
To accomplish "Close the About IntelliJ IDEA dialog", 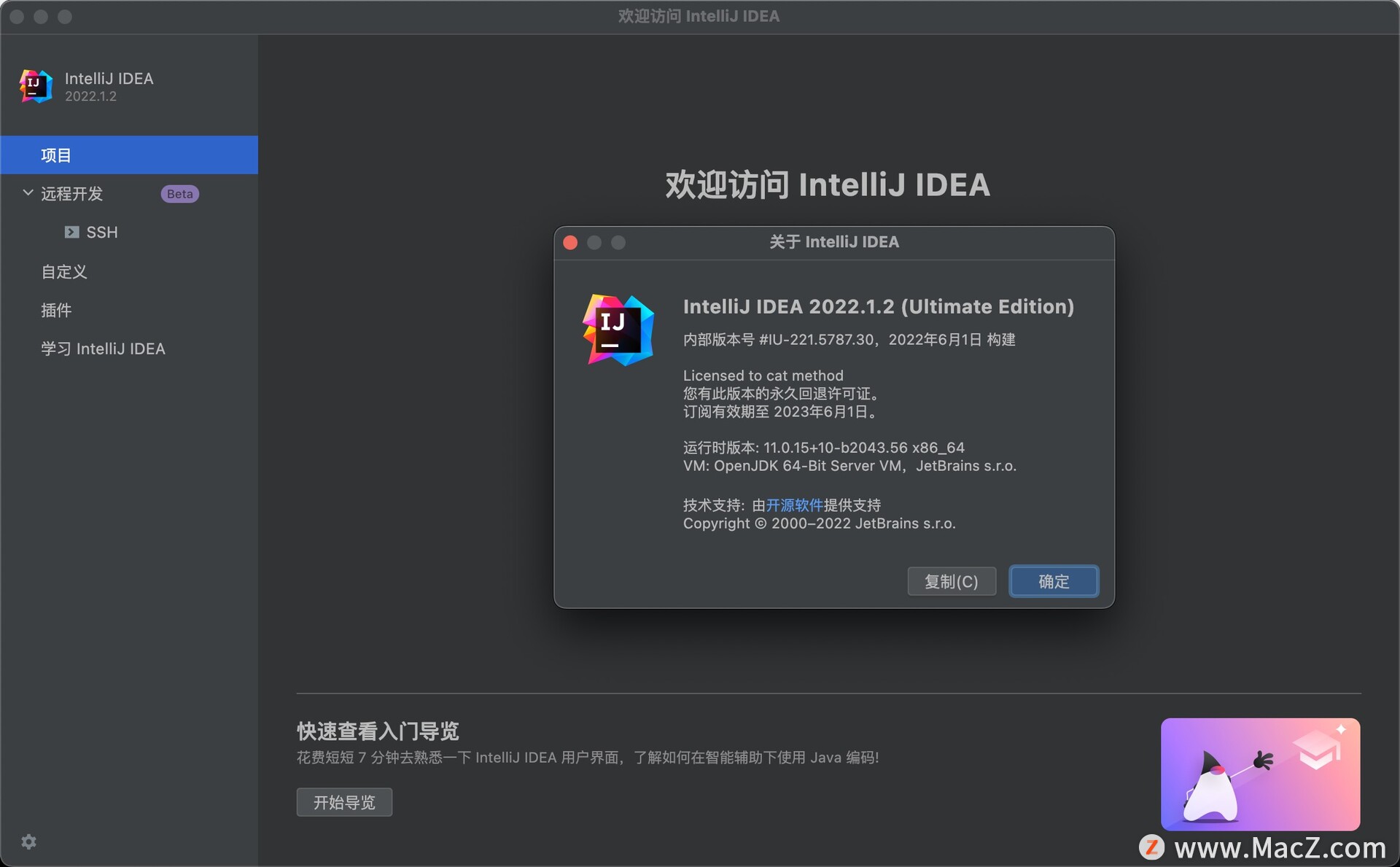I will [570, 242].
